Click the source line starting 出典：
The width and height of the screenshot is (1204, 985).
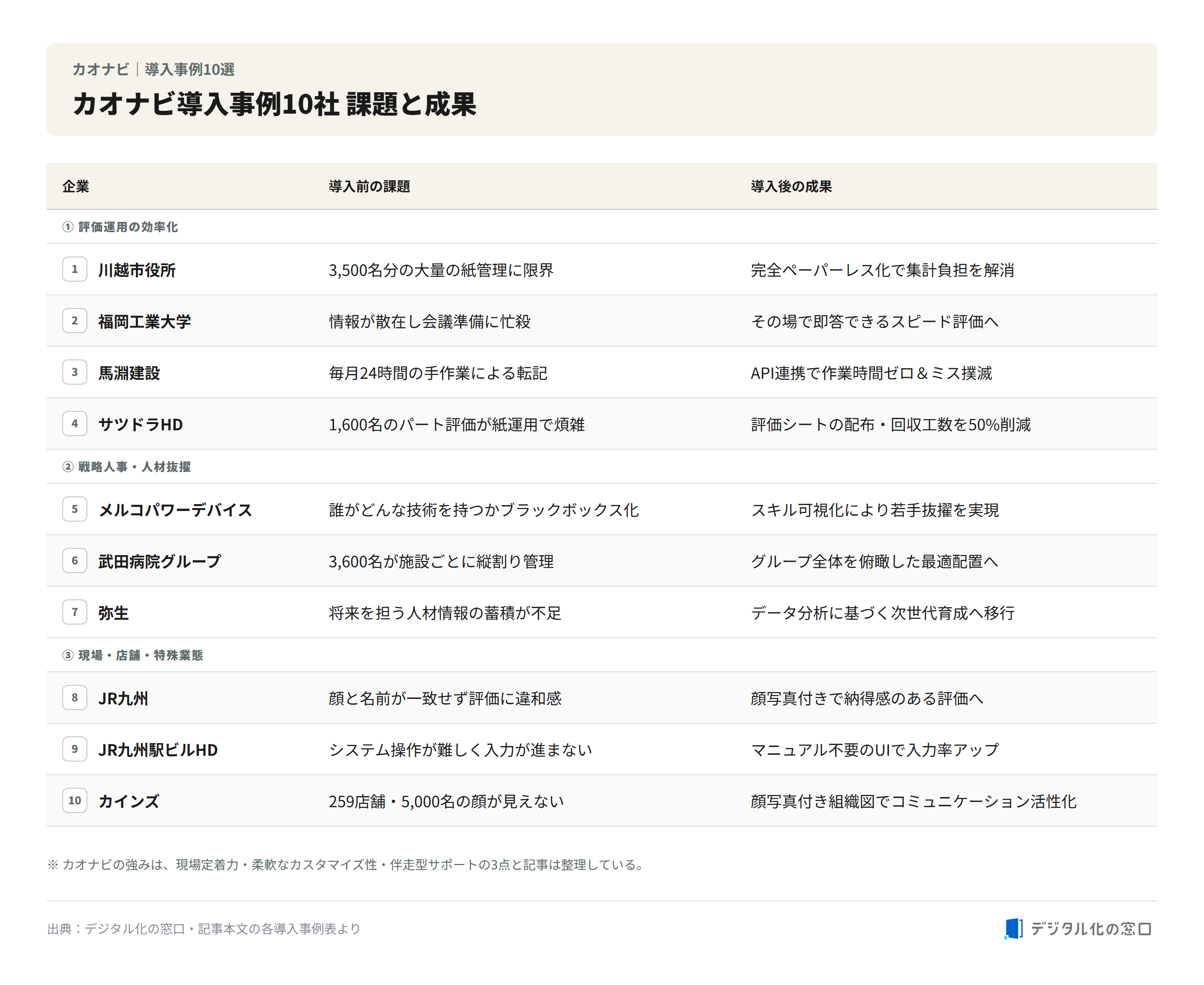(203, 928)
